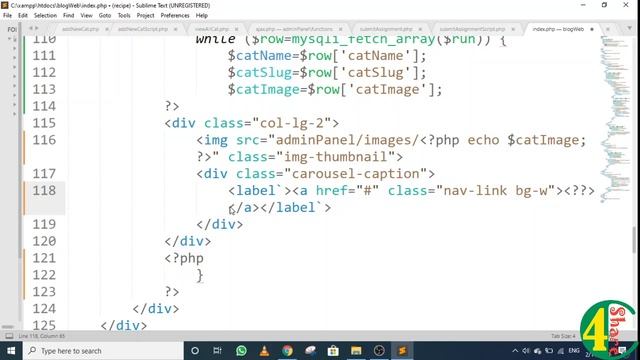Viewport: 640px width, 360px height.
Task: Click the img src="adminPanel/images/ code line
Action: [391, 140]
